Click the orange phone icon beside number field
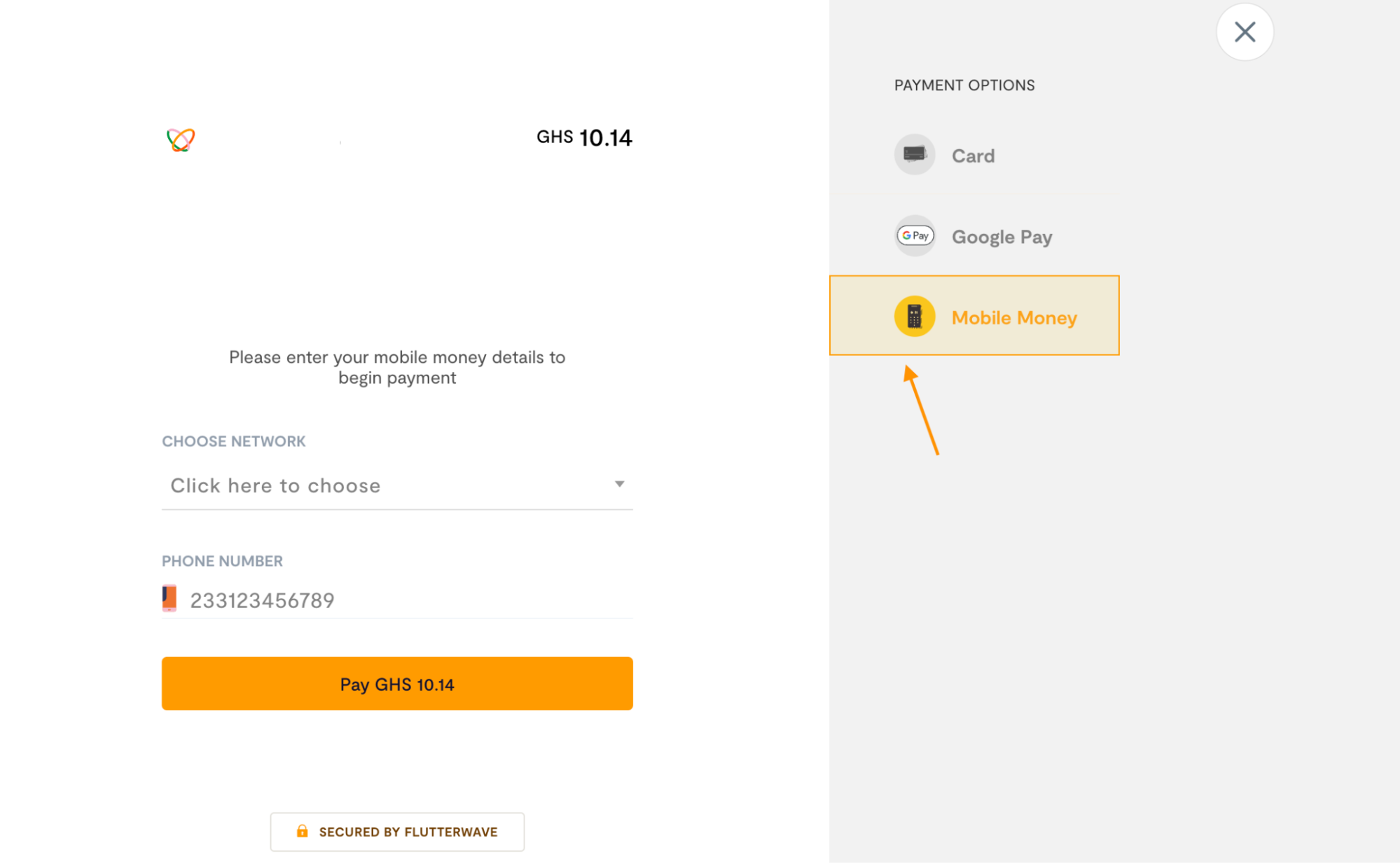The width and height of the screenshot is (1400, 863). (169, 598)
